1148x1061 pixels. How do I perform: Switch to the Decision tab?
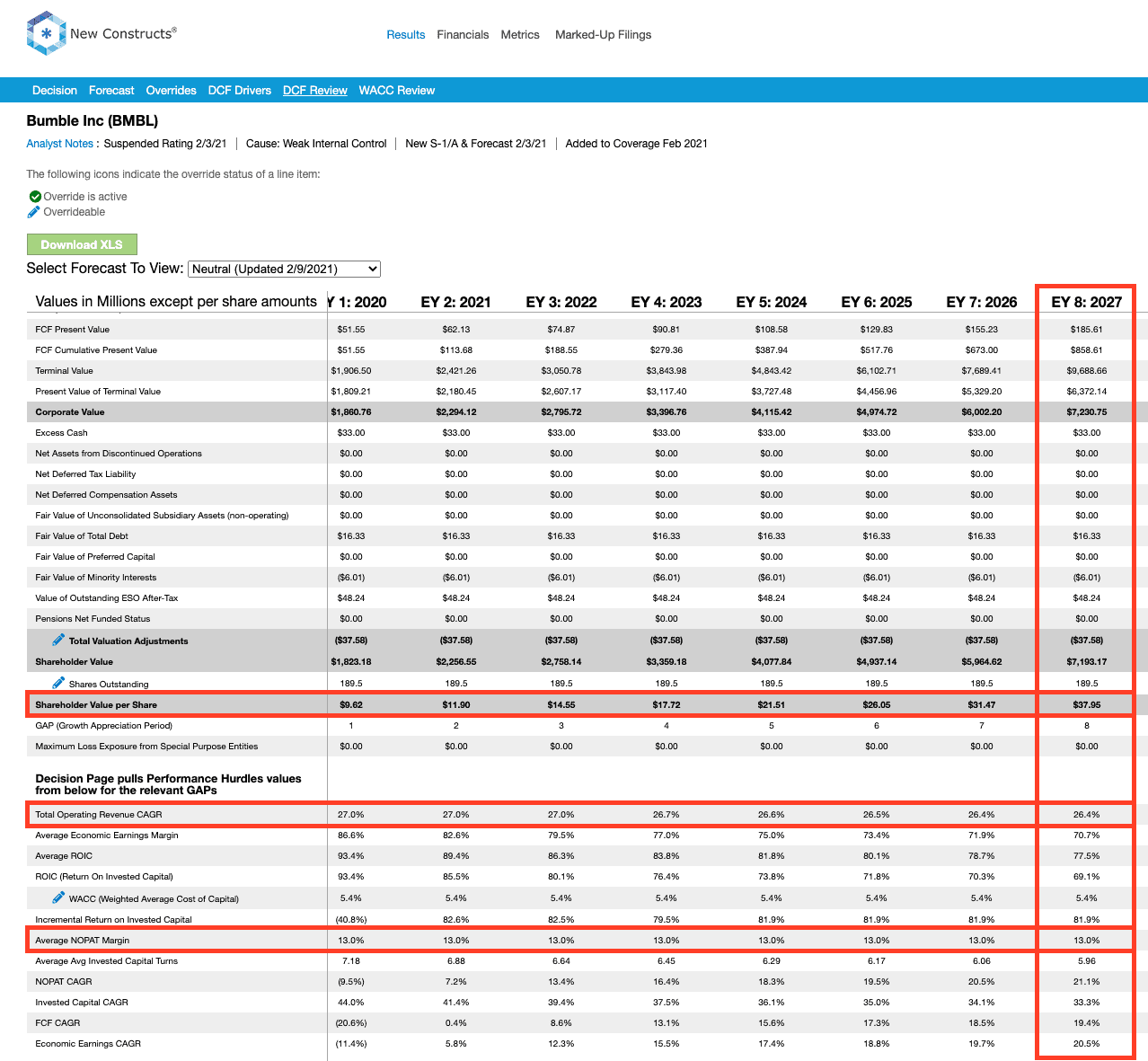pos(55,91)
